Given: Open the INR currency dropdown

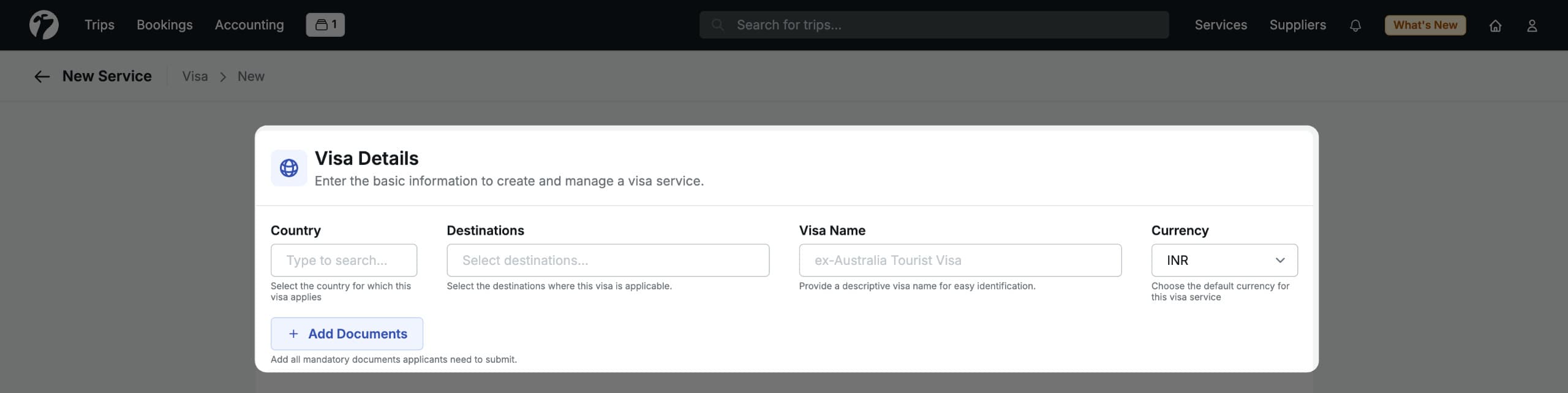Looking at the screenshot, I should [1224, 261].
